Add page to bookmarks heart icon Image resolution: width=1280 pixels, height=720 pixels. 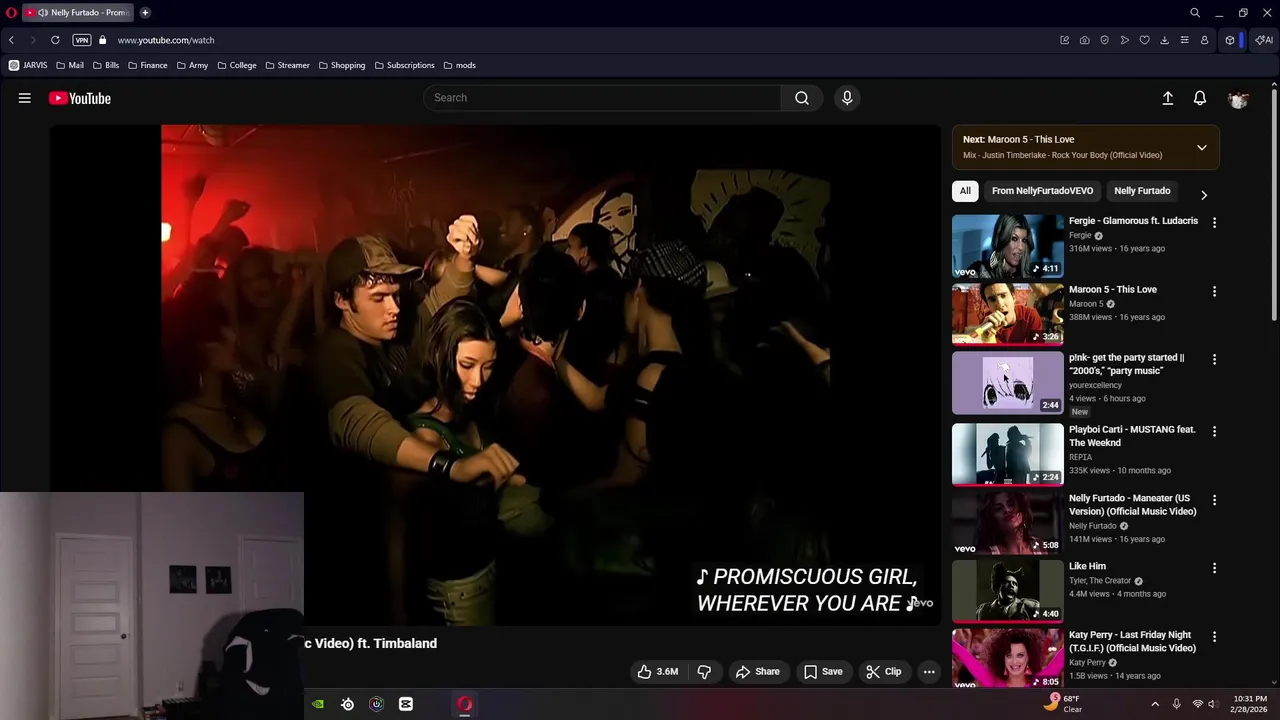tap(1144, 40)
